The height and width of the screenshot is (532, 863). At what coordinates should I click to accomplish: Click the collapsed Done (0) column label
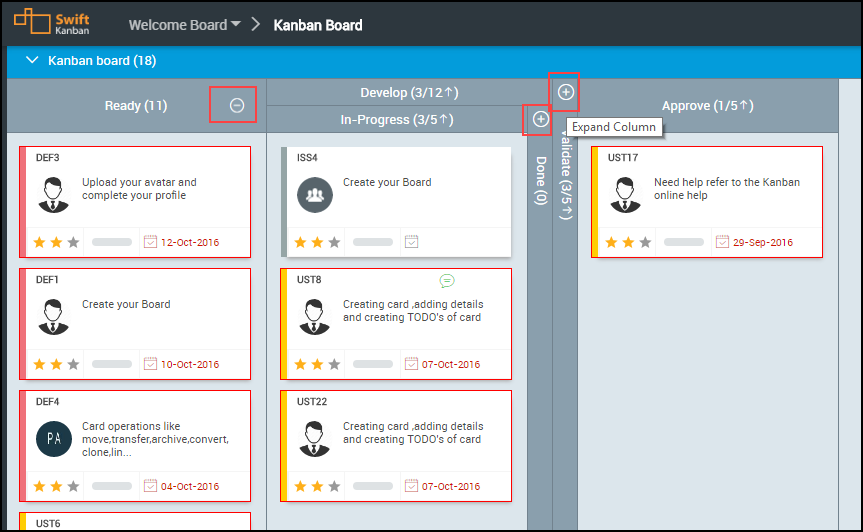coord(540,180)
